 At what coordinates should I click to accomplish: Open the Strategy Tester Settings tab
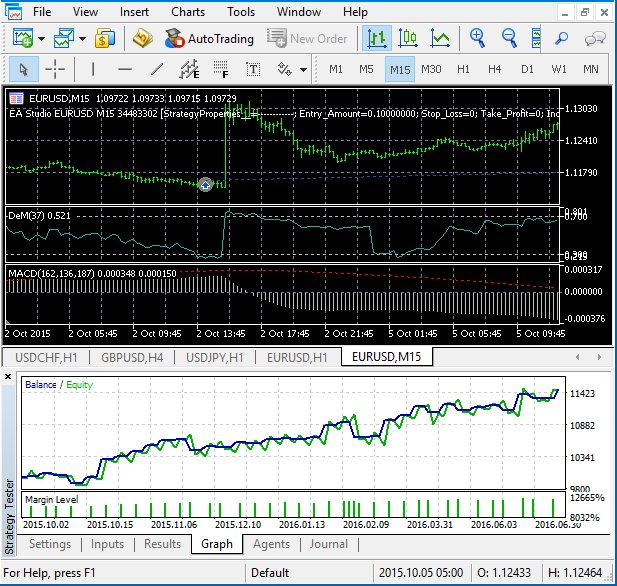point(50,544)
